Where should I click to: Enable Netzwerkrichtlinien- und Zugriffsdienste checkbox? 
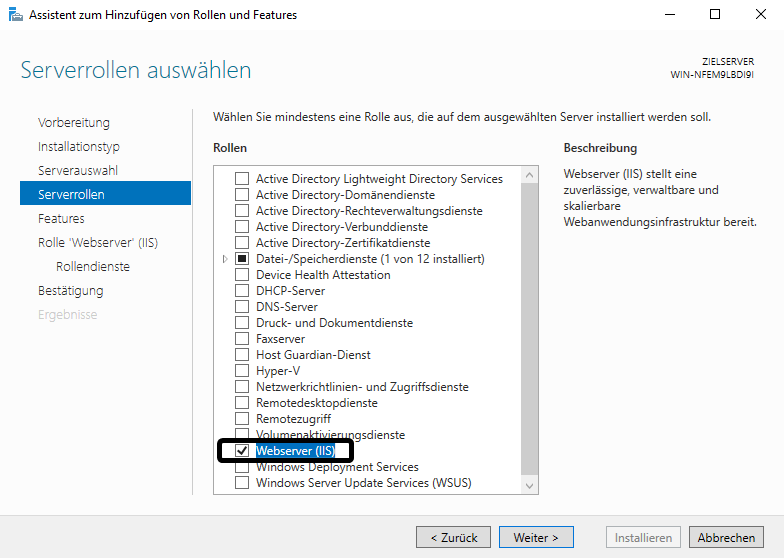point(242,386)
